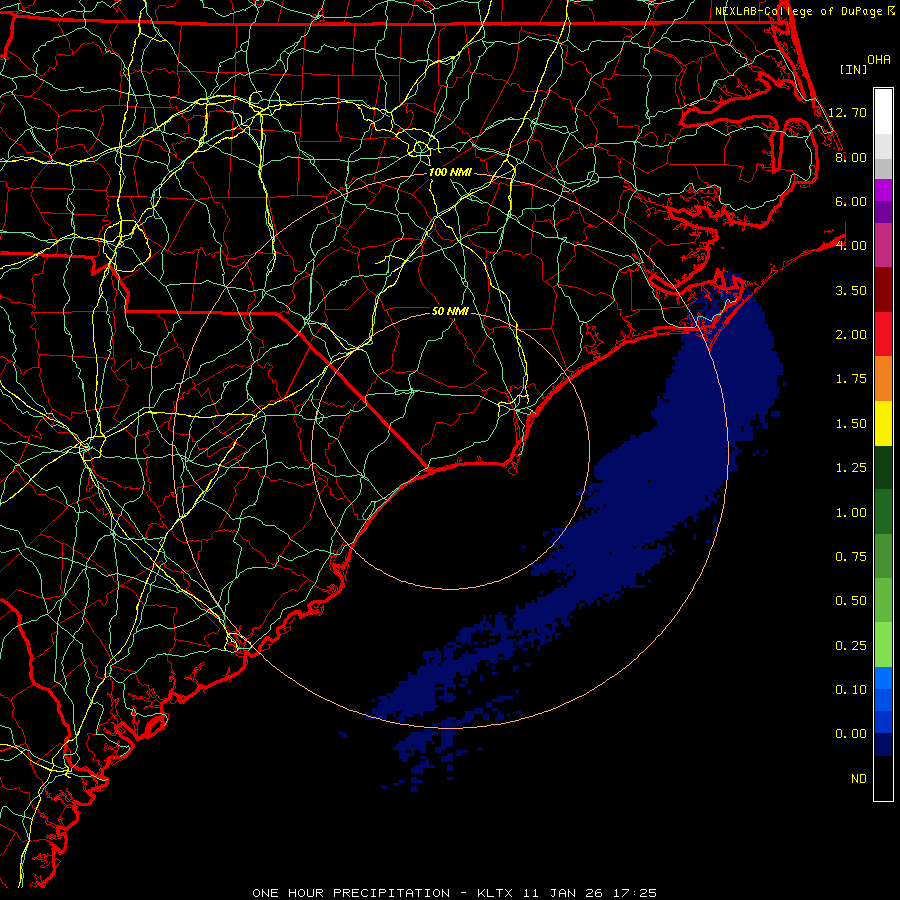900x900 pixels.
Task: Select the 0.50 scale label
Action: 851,601
